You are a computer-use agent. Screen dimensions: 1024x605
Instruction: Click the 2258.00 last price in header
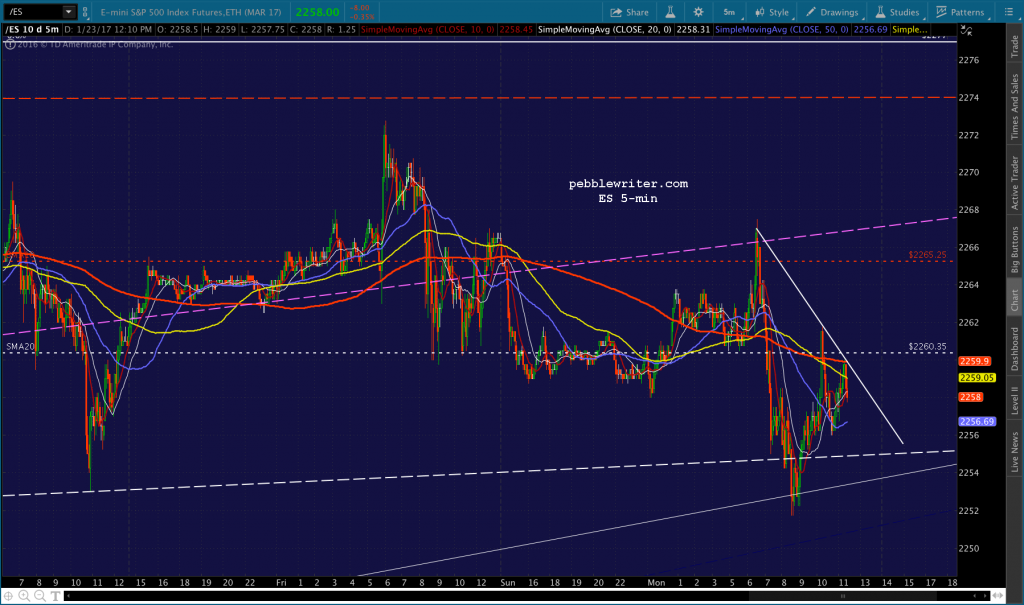click(317, 12)
